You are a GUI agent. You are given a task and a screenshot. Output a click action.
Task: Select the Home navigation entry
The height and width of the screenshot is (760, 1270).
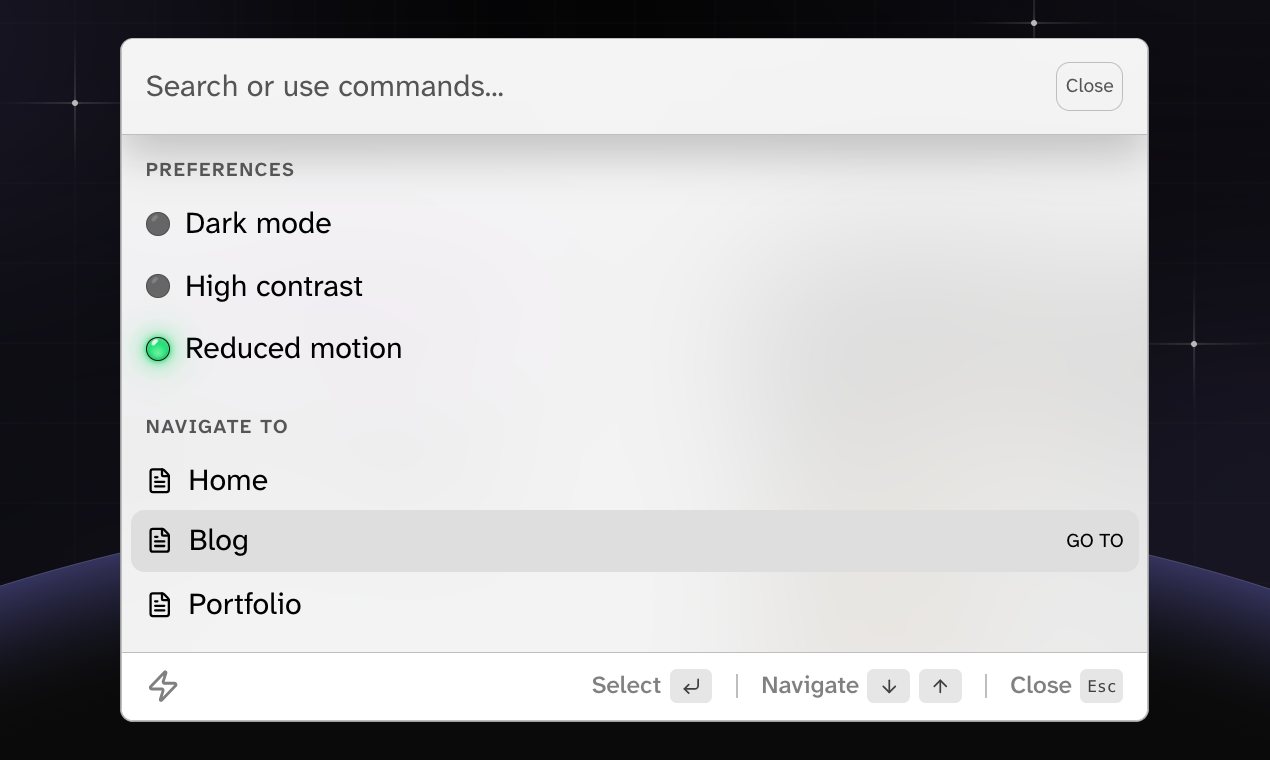click(x=227, y=480)
